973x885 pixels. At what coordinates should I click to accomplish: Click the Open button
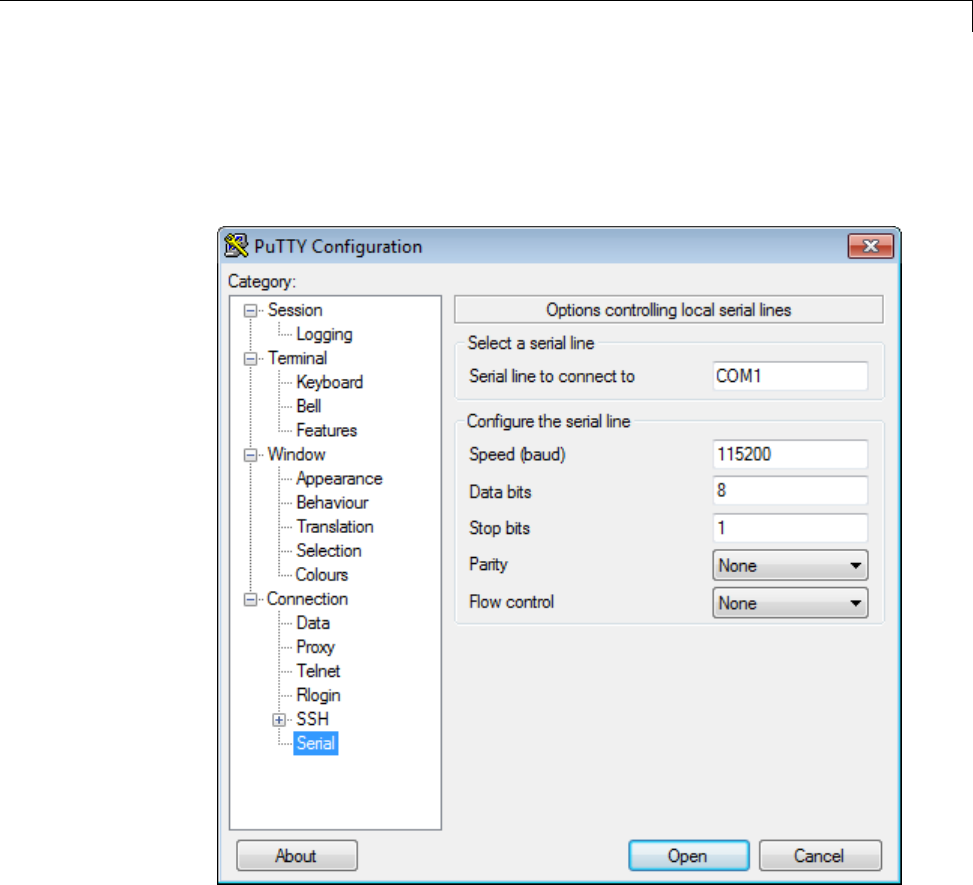(688, 856)
